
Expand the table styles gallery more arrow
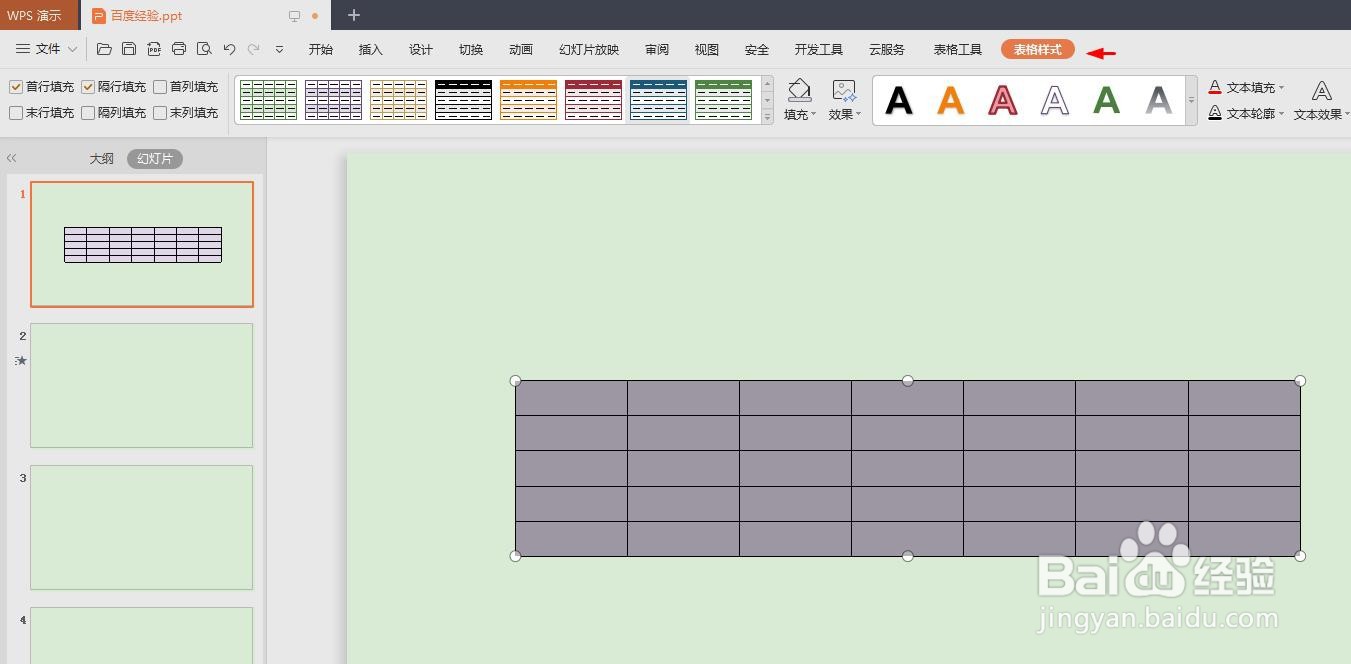click(x=767, y=117)
